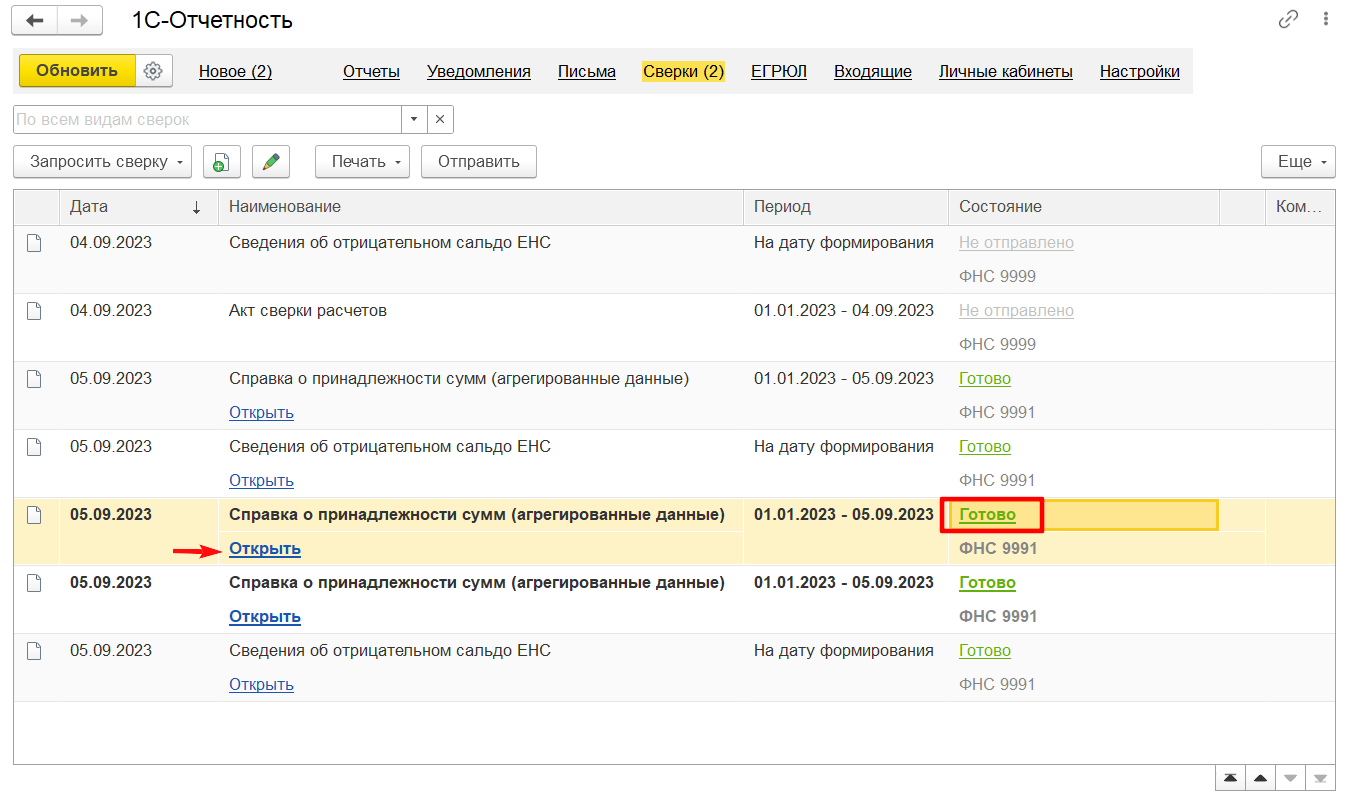
Task: Go back with the left arrow
Action: (x=34, y=20)
